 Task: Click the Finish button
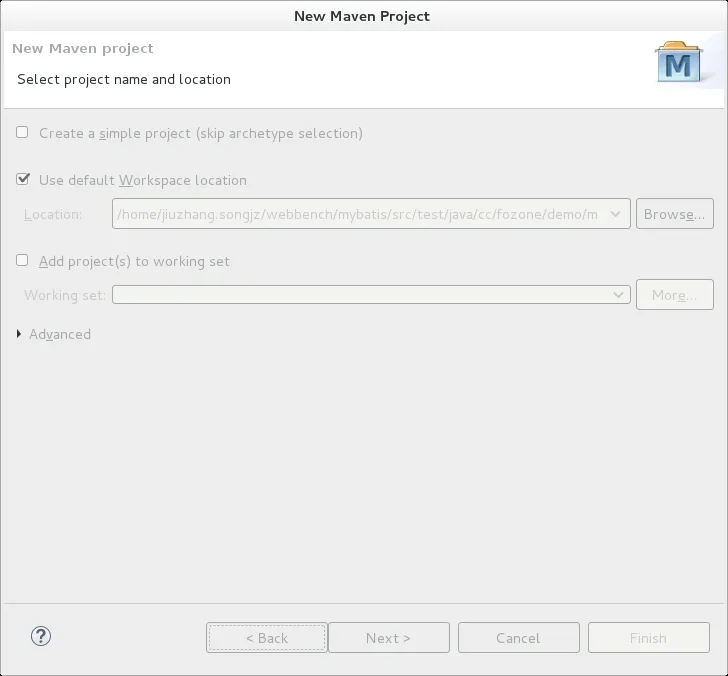pos(649,637)
